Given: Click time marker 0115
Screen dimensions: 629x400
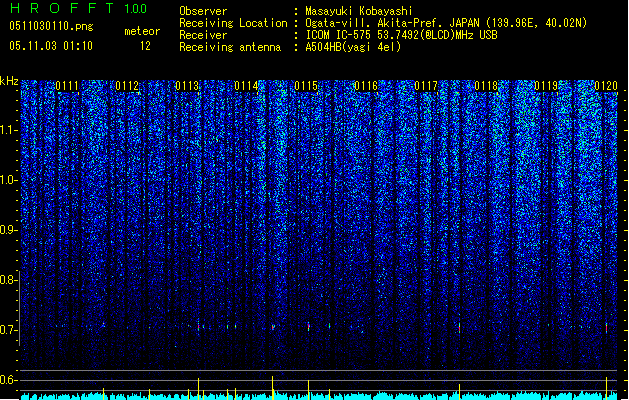Looking at the screenshot, I should 306,86.
